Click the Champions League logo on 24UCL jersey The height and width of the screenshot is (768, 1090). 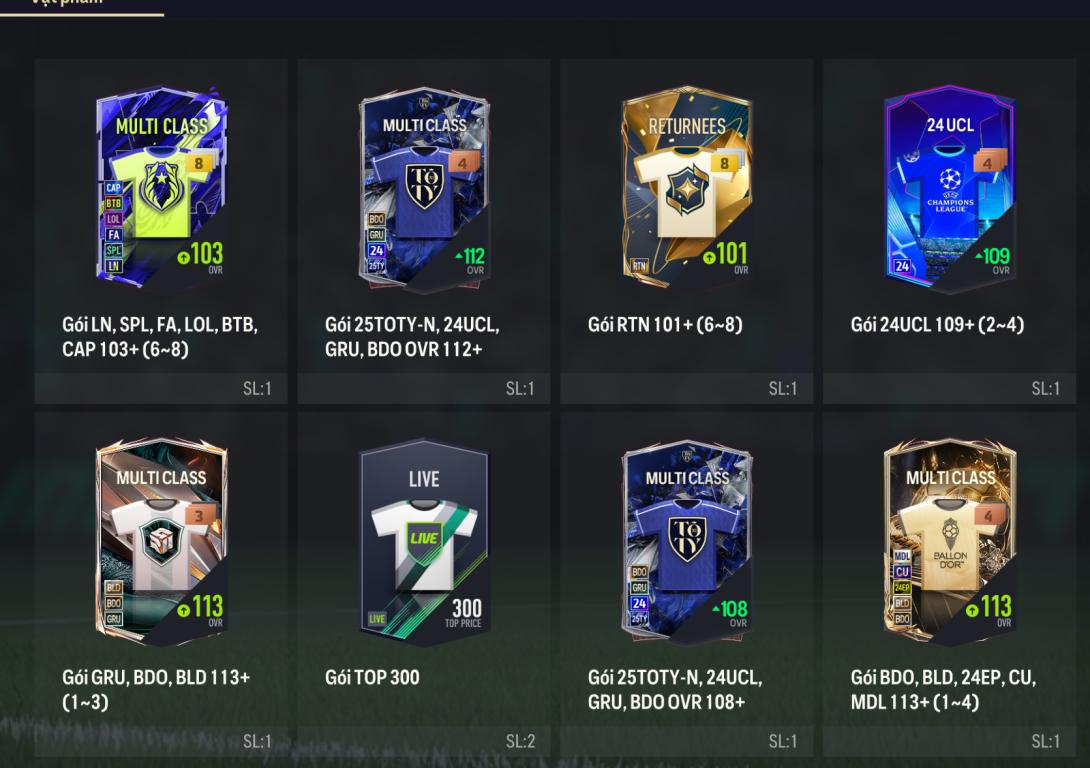950,189
